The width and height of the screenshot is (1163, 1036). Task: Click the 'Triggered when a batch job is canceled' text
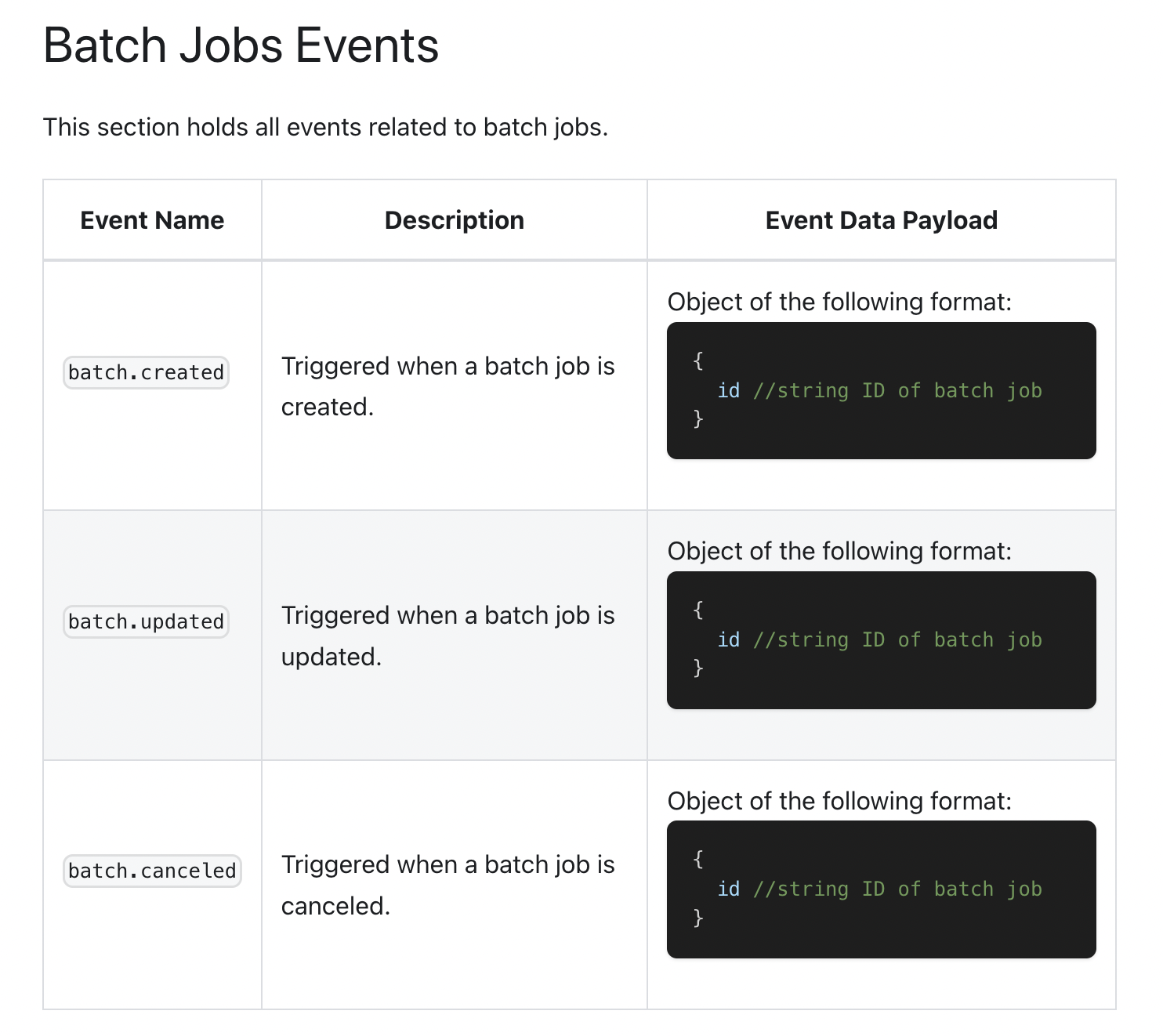pos(448,885)
